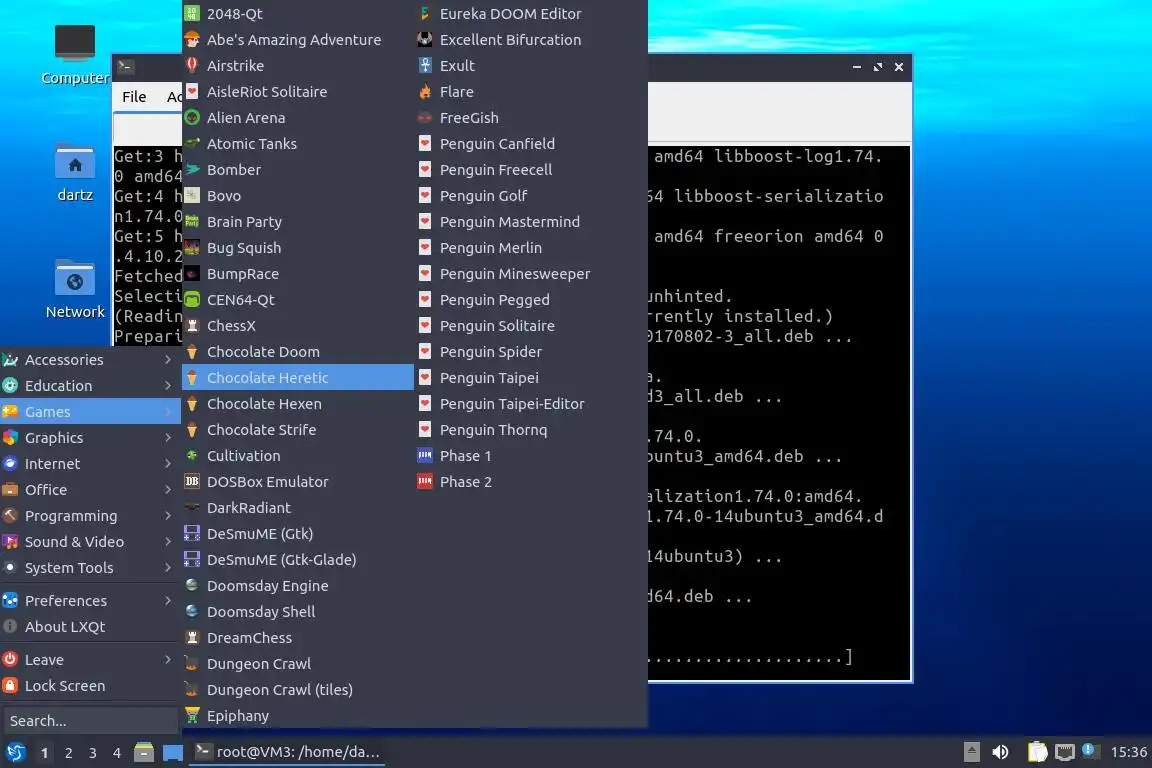Click the Excellent Bifurcation icon
The image size is (1152, 768).
coord(425,40)
